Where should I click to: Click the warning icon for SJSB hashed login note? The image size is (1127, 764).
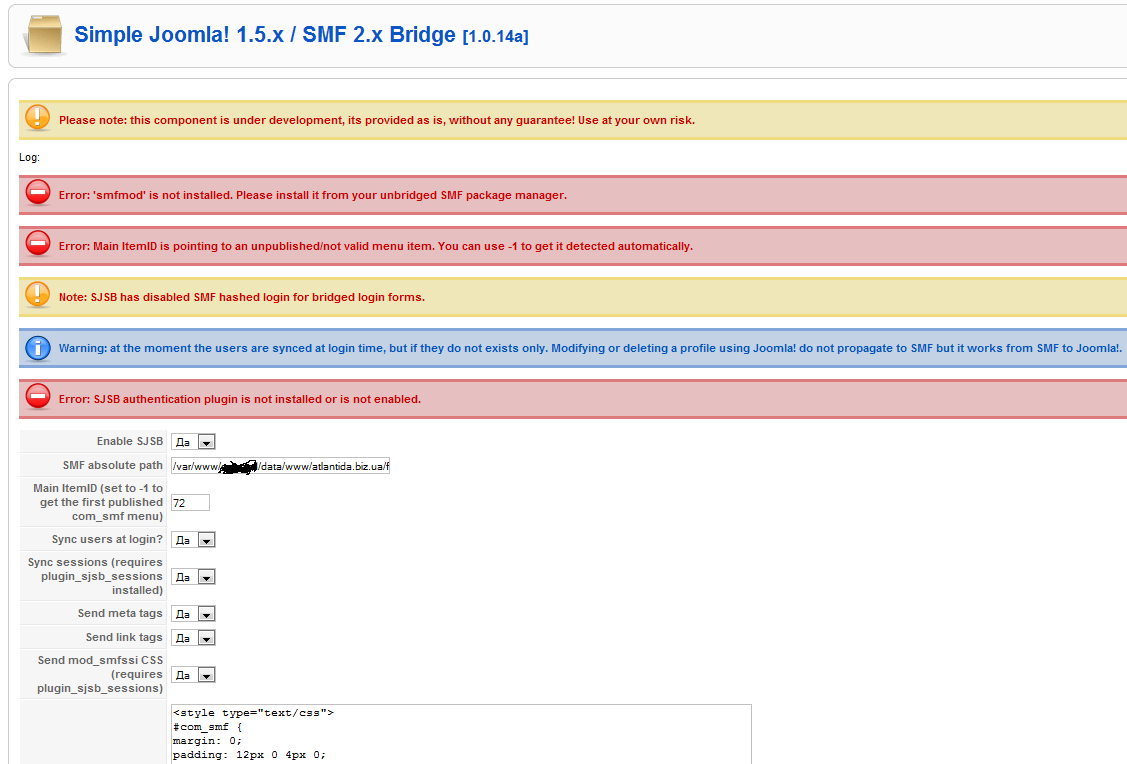[x=37, y=295]
